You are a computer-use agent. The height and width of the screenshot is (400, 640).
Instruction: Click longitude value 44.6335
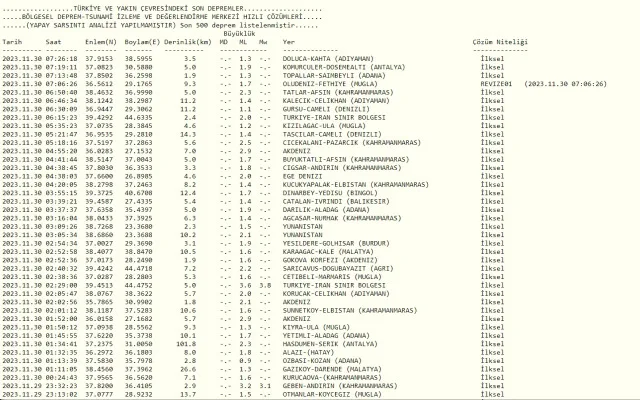click(138, 118)
